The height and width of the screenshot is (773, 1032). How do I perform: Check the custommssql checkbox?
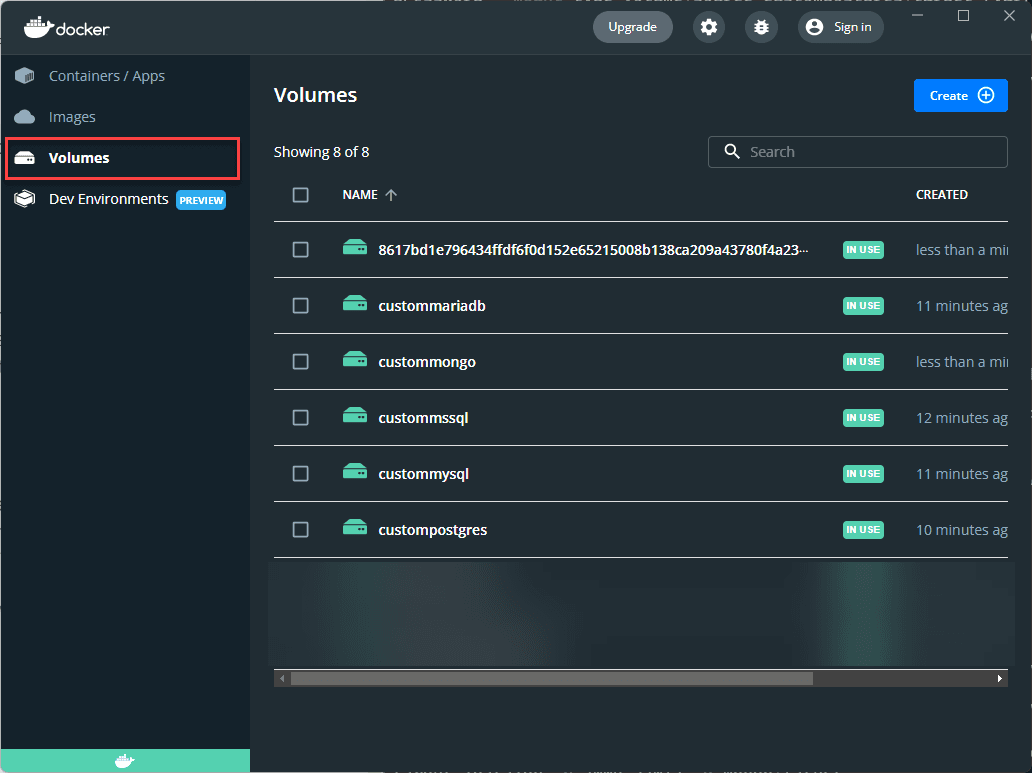tap(301, 417)
